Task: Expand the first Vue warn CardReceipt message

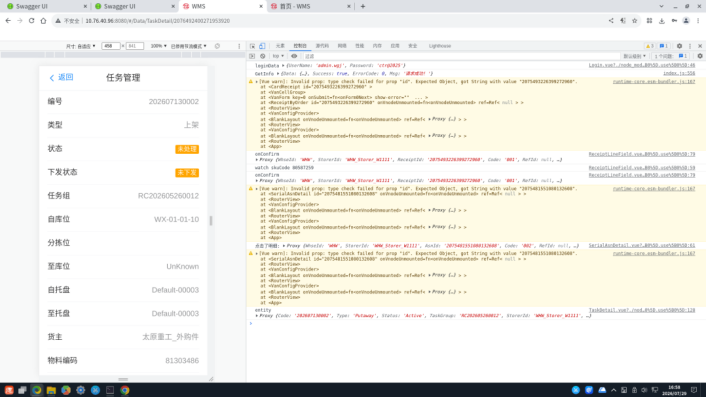Action: (257, 82)
